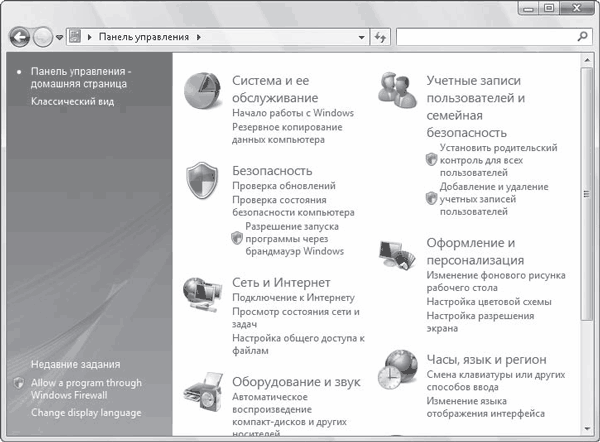The image size is (600, 442).
Task: Open the recent pages dropdown arrow beside Forward
Action: click(x=59, y=38)
